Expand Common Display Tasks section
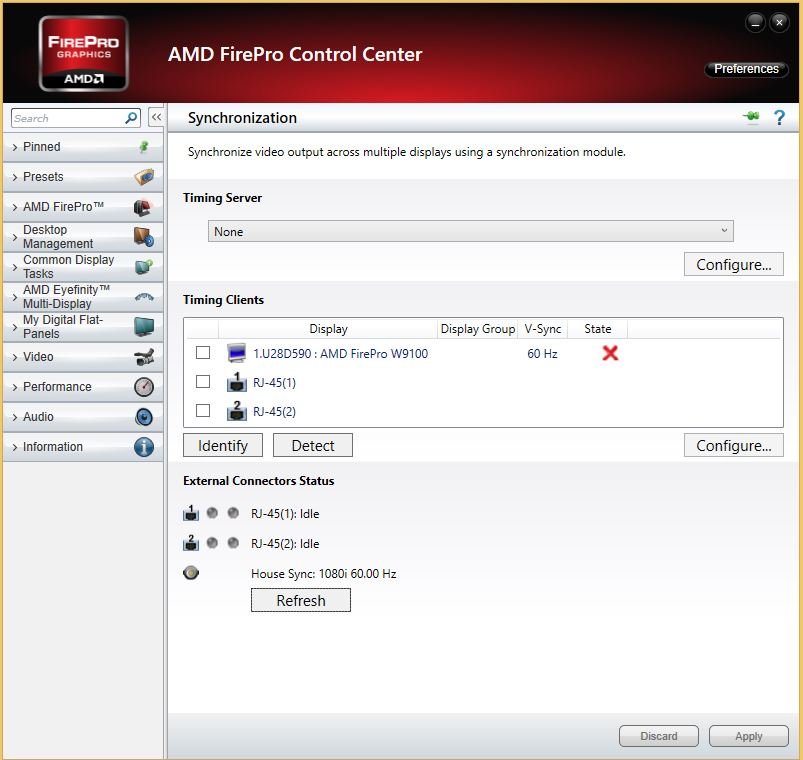The width and height of the screenshot is (803, 760). pos(83,267)
